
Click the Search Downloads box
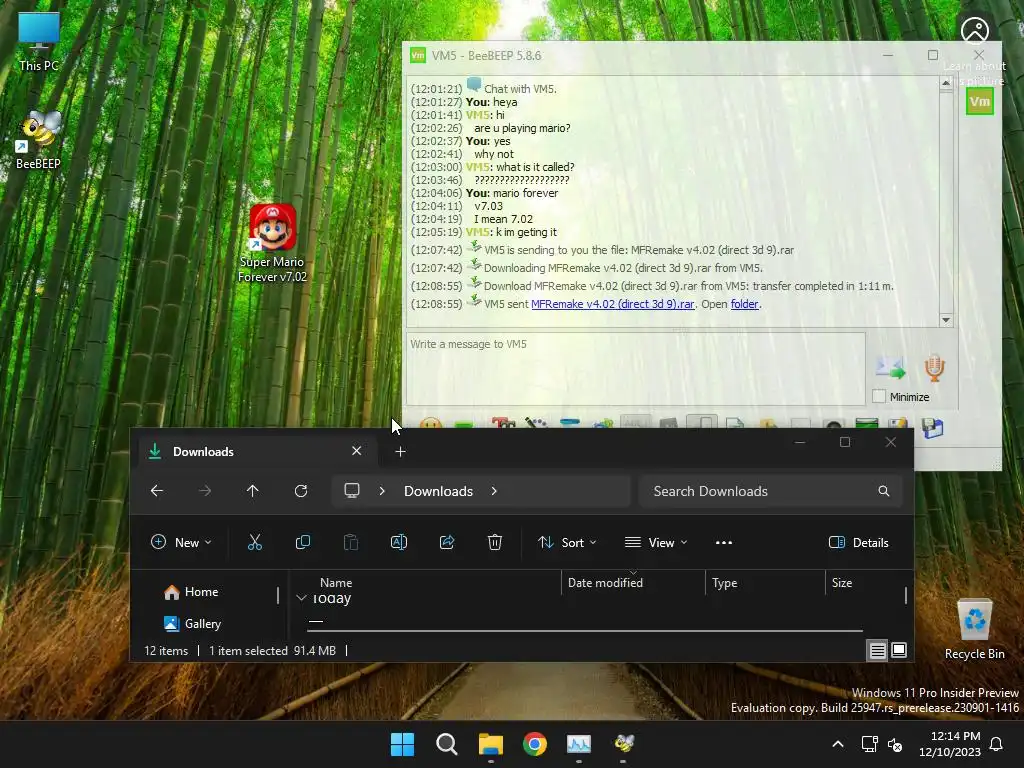point(771,490)
